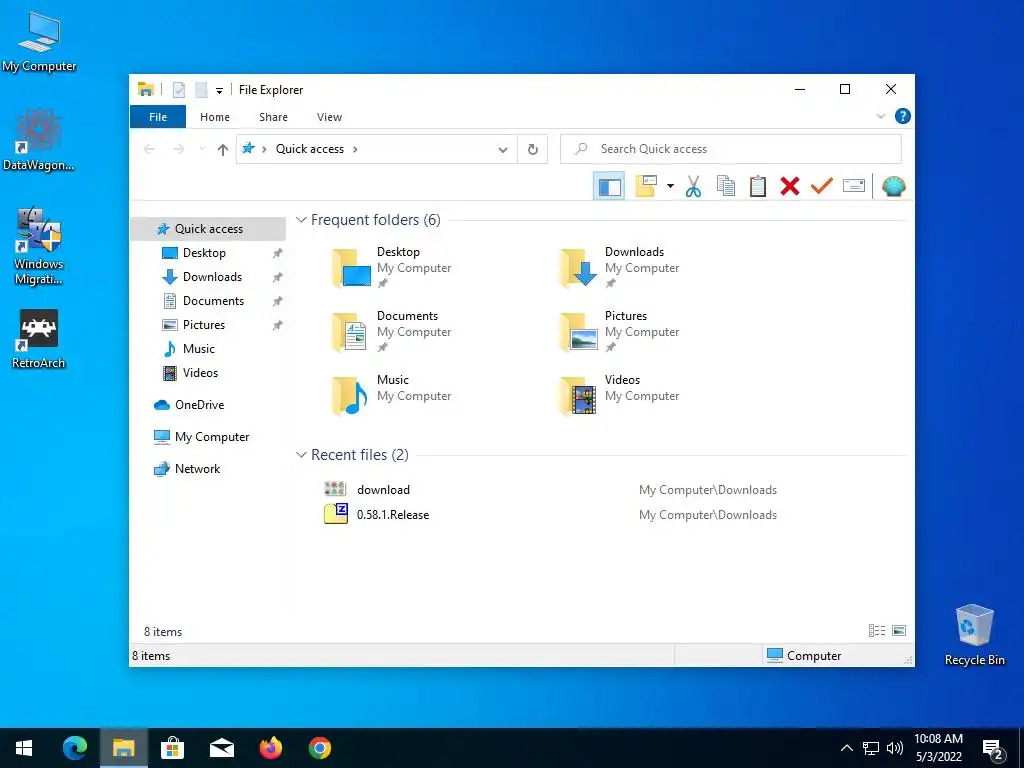Expand the chevron after Quick access in address bar
The width and height of the screenshot is (1024, 768).
click(355, 150)
